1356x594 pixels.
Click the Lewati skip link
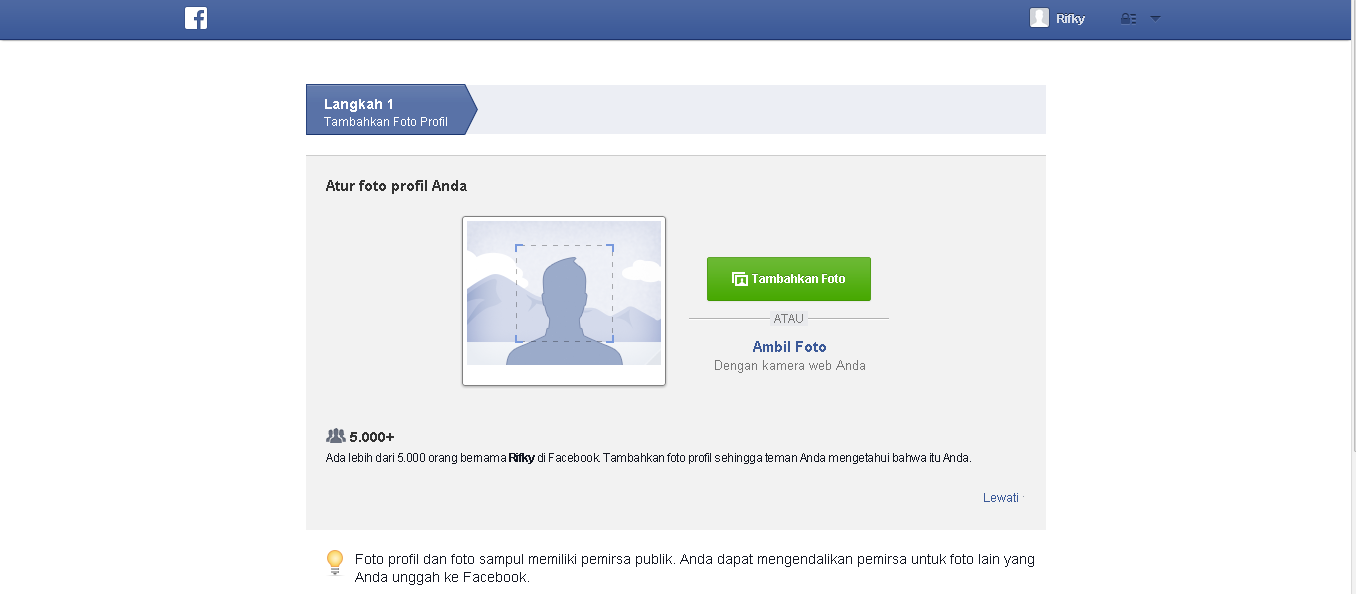1001,498
